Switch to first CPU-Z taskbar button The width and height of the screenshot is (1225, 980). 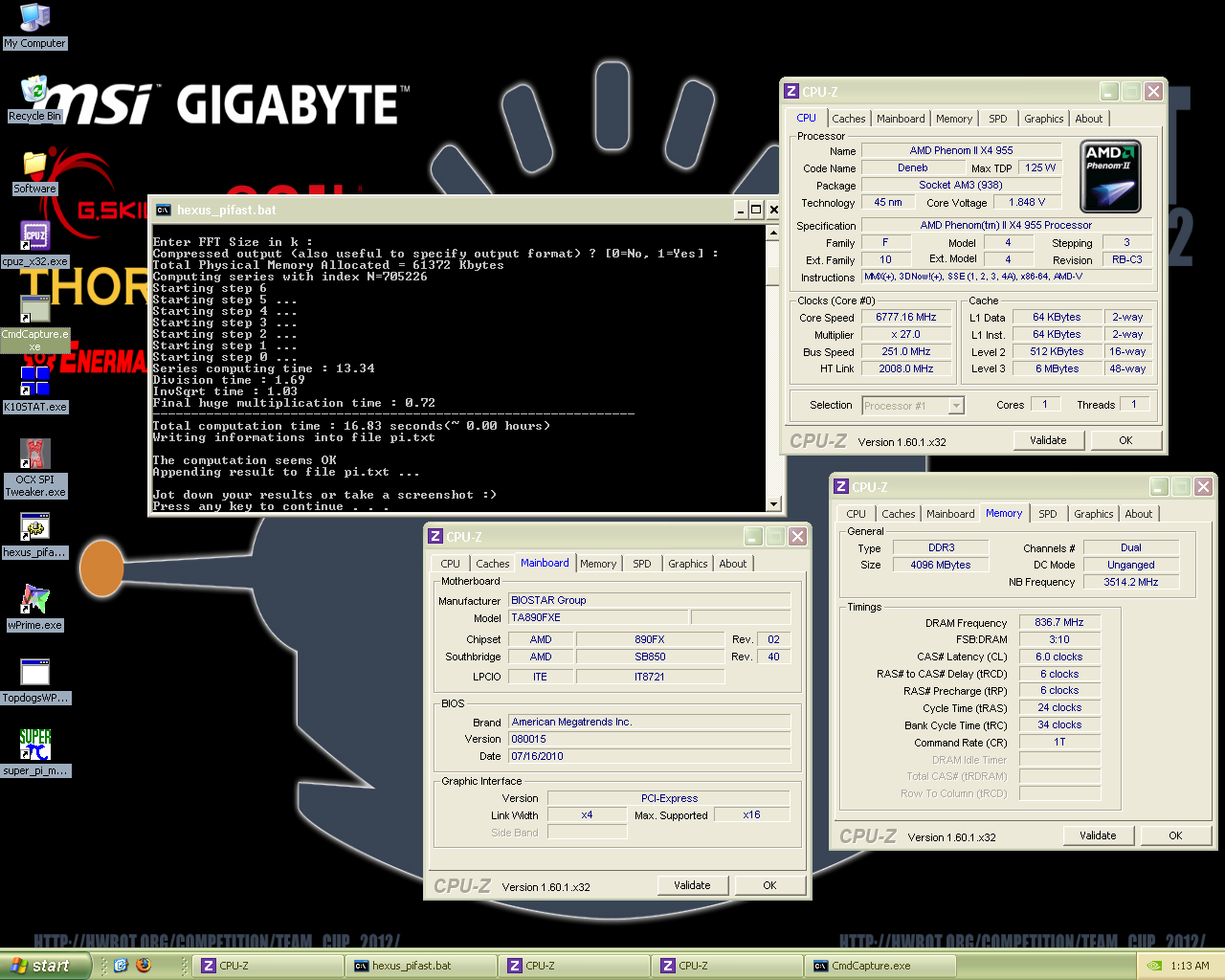(x=268, y=966)
